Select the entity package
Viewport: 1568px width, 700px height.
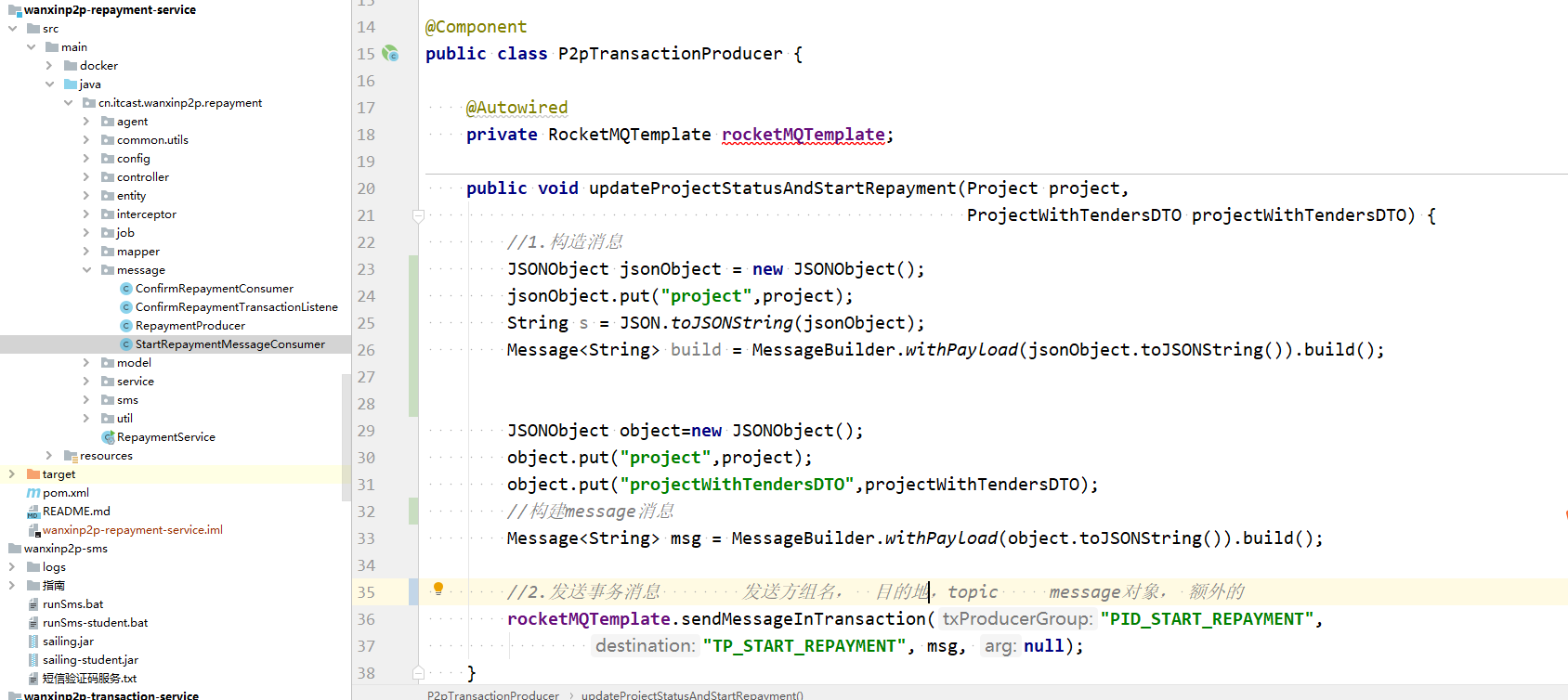tap(131, 196)
